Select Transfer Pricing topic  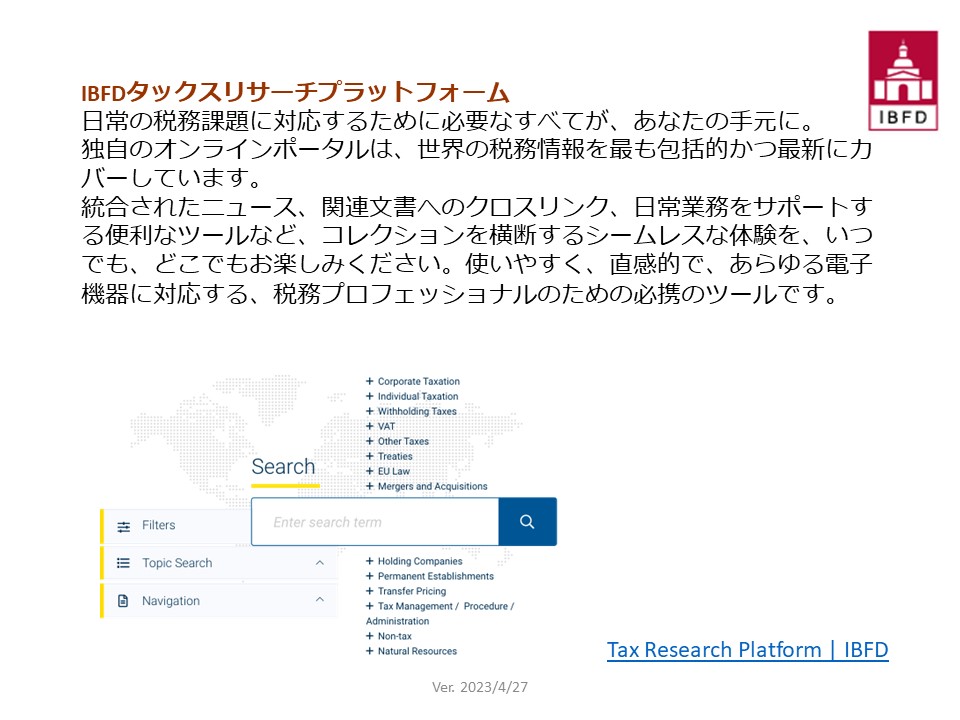tap(411, 591)
